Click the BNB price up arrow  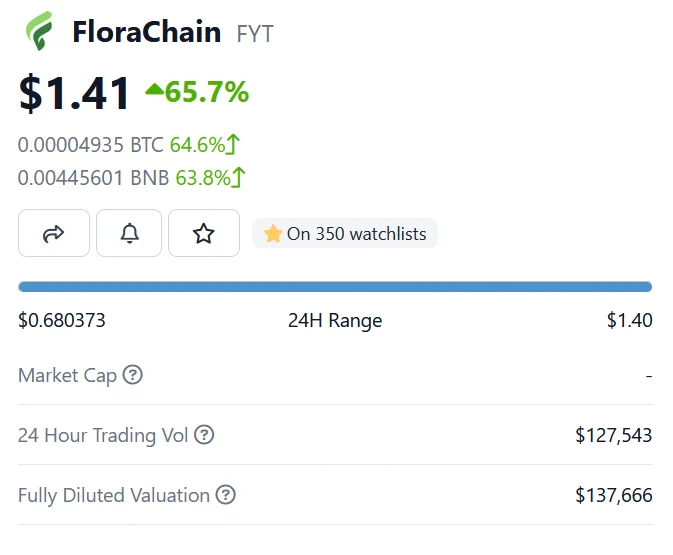pyautogui.click(x=238, y=177)
